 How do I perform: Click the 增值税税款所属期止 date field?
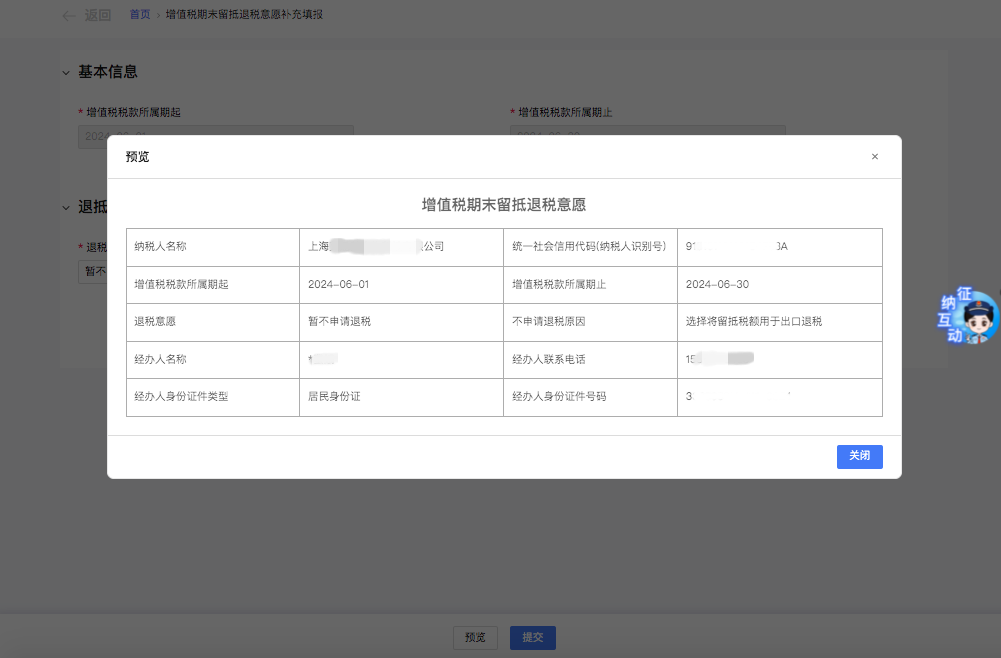click(647, 135)
